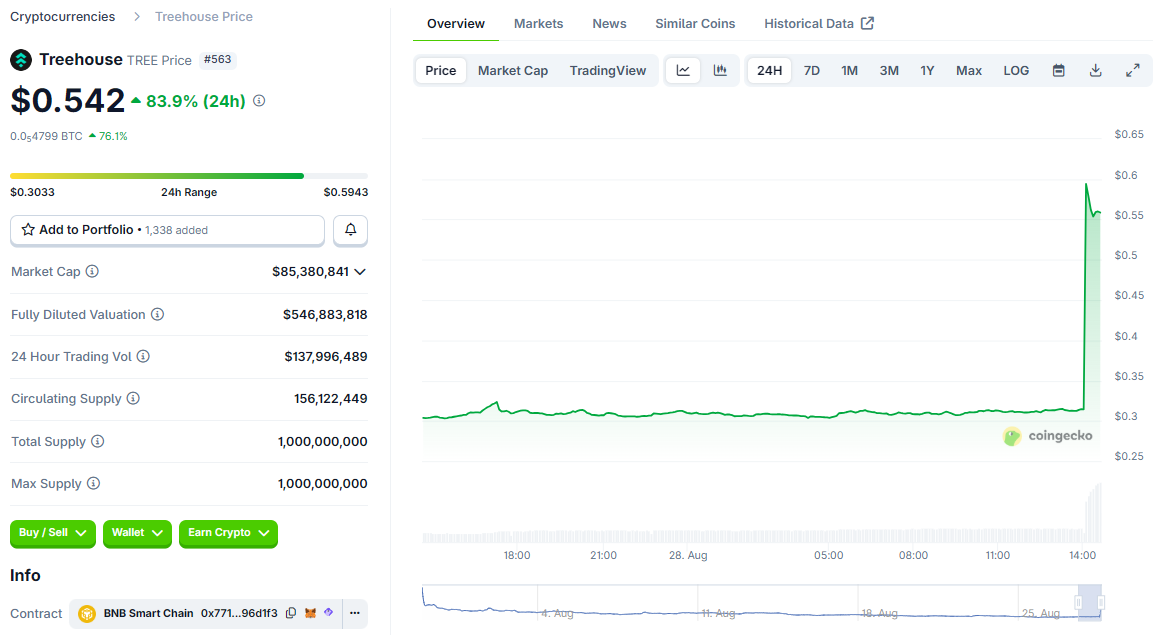This screenshot has height=635, width=1164.
Task: Toggle the LOG scale option
Action: pos(1016,71)
